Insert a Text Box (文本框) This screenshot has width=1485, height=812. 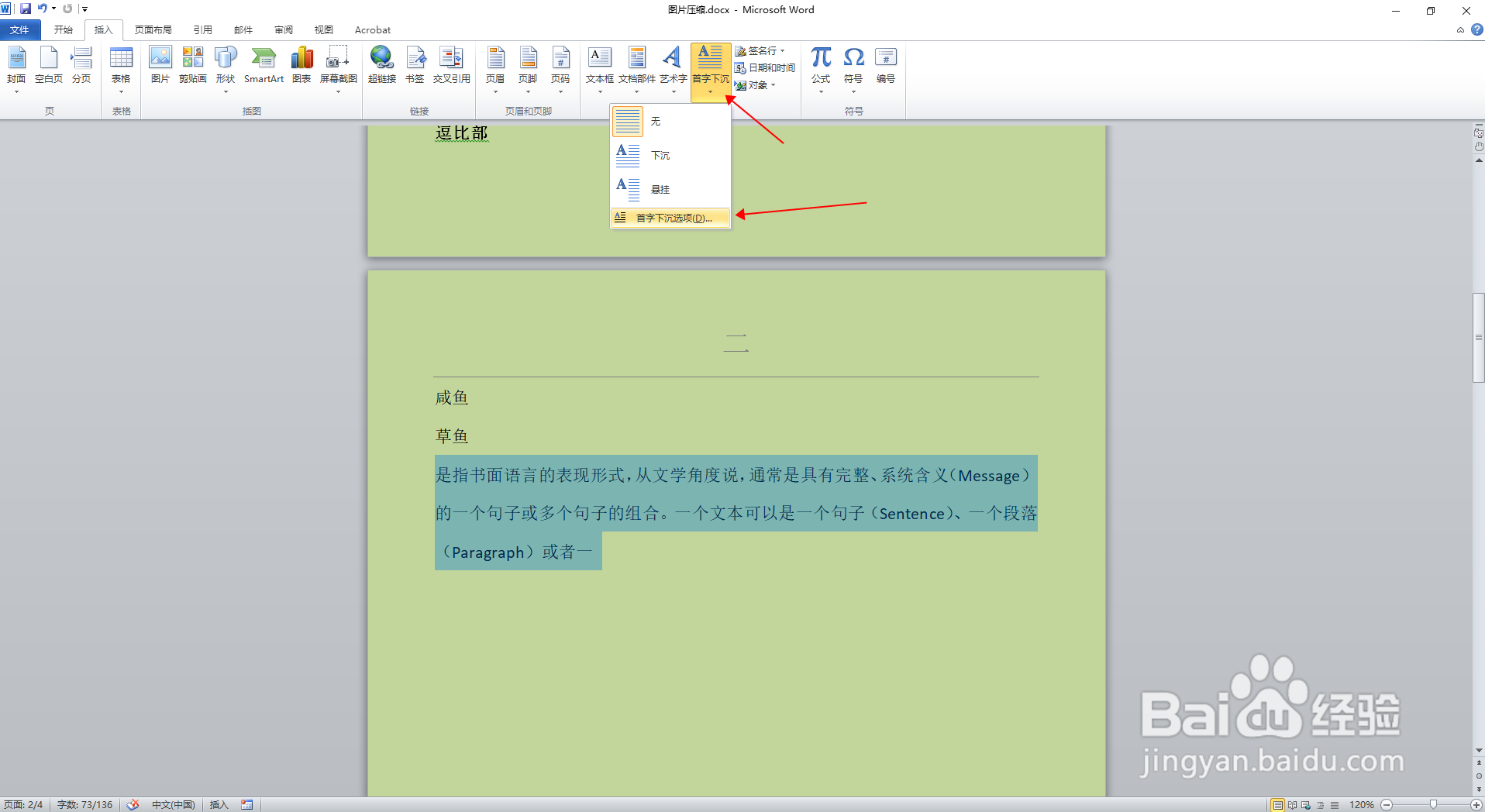click(x=600, y=70)
